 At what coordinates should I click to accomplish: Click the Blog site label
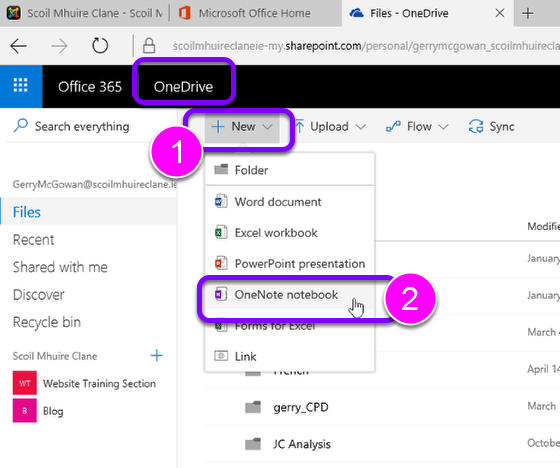pyautogui.click(x=53, y=411)
